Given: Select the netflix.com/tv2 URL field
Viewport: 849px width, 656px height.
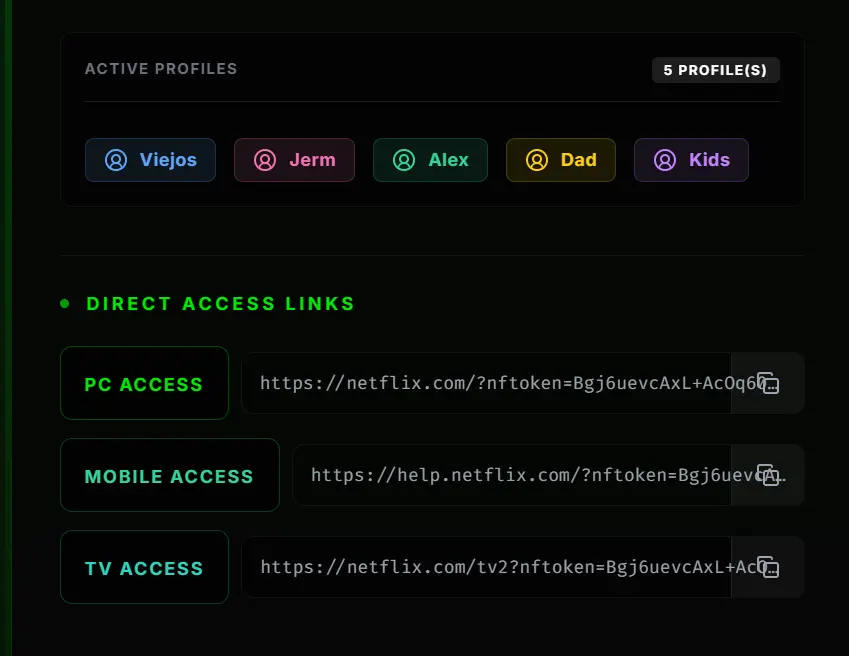Looking at the screenshot, I should [x=486, y=567].
